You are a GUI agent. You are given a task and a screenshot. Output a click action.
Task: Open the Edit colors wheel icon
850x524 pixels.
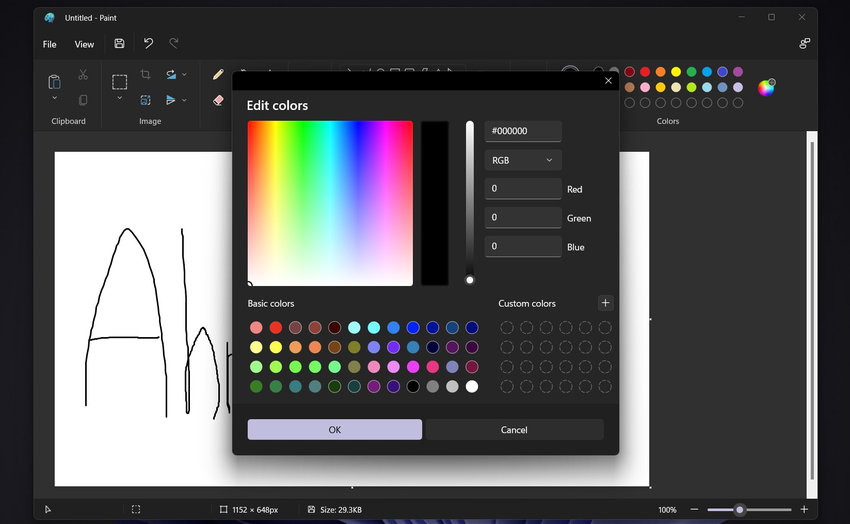pos(765,88)
